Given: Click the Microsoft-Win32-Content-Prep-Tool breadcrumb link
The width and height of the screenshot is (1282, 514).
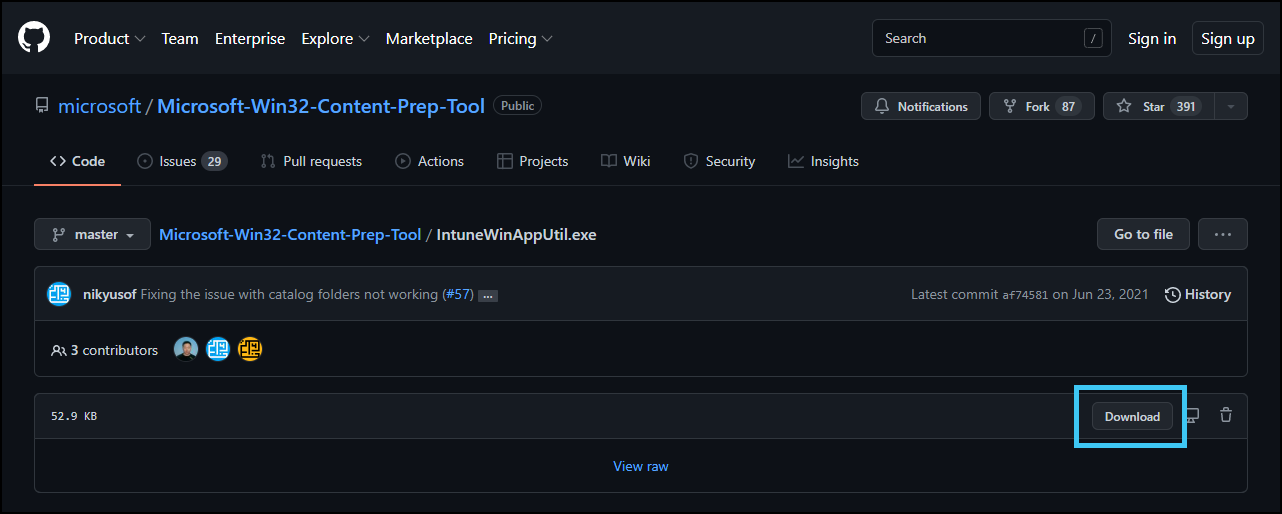Looking at the screenshot, I should (x=290, y=234).
